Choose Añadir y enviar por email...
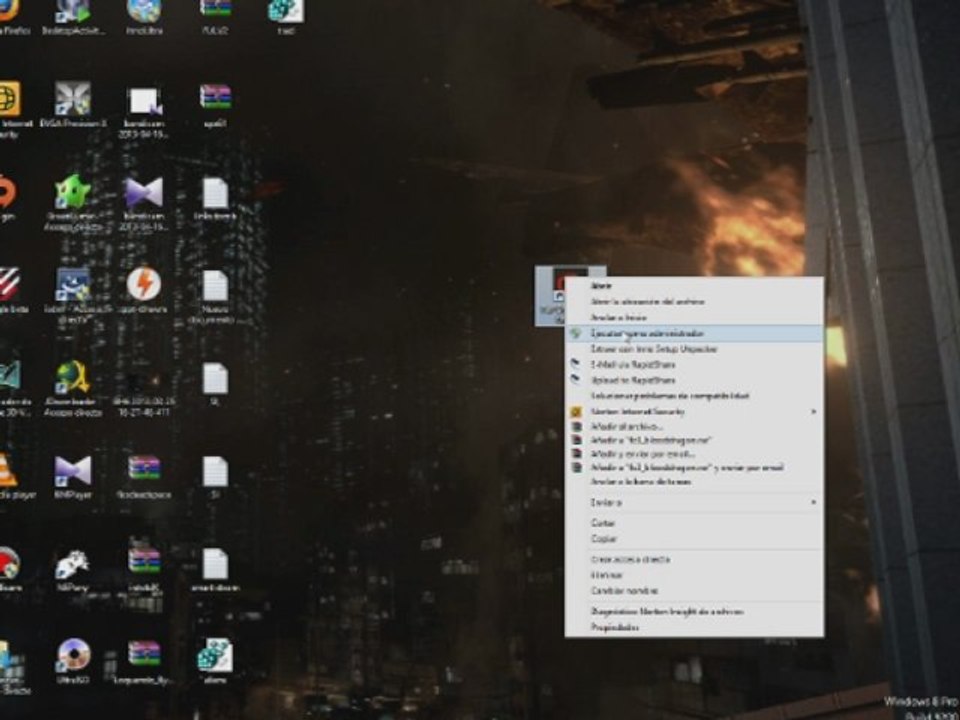The image size is (960, 720). tap(694, 454)
